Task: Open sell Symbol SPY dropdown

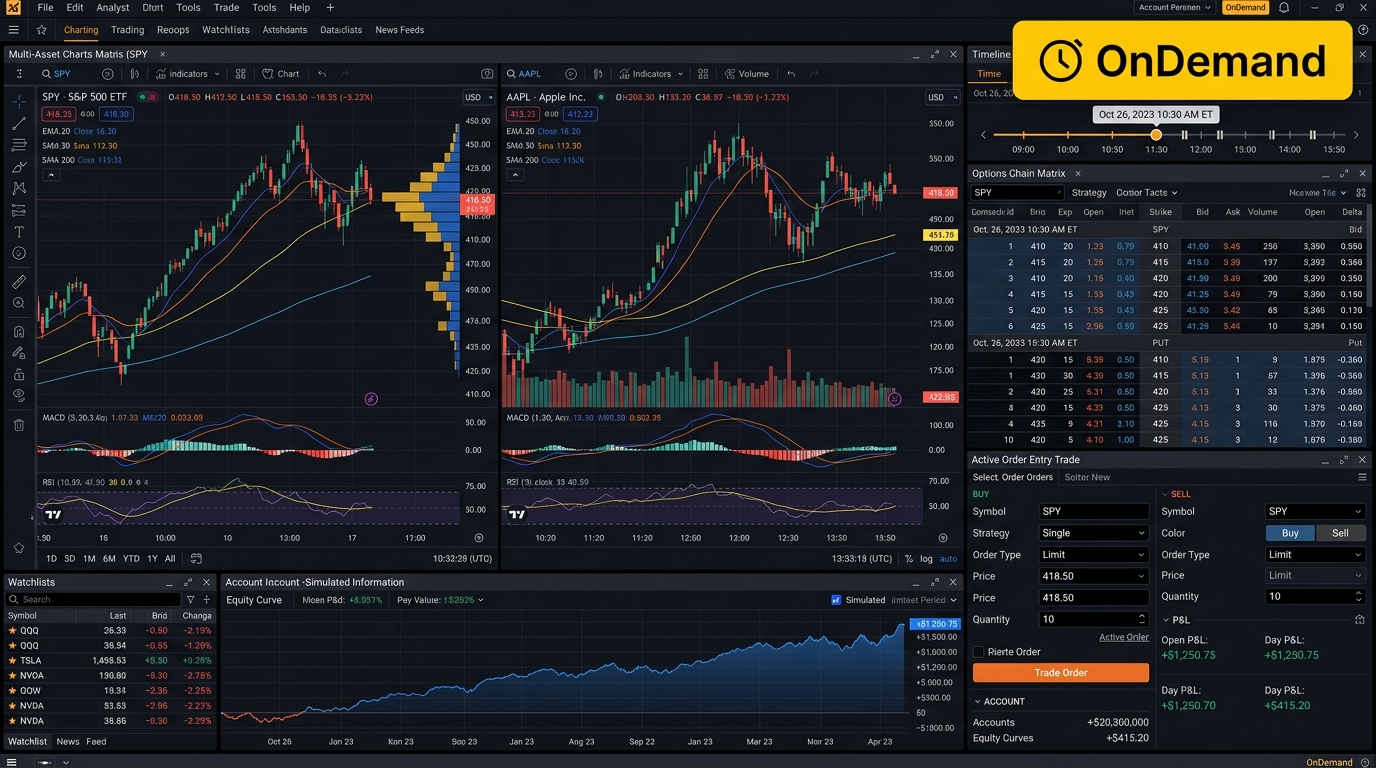Action: pyautogui.click(x=1315, y=511)
